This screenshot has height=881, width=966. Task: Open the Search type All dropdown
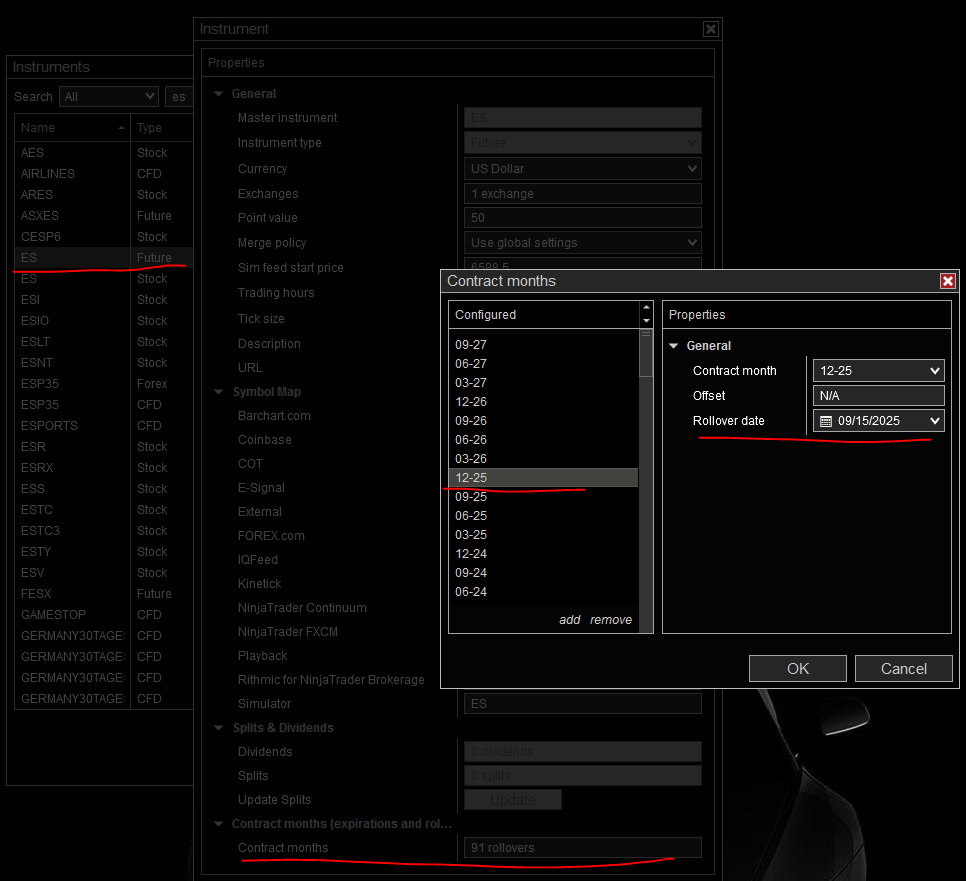pyautogui.click(x=150, y=97)
